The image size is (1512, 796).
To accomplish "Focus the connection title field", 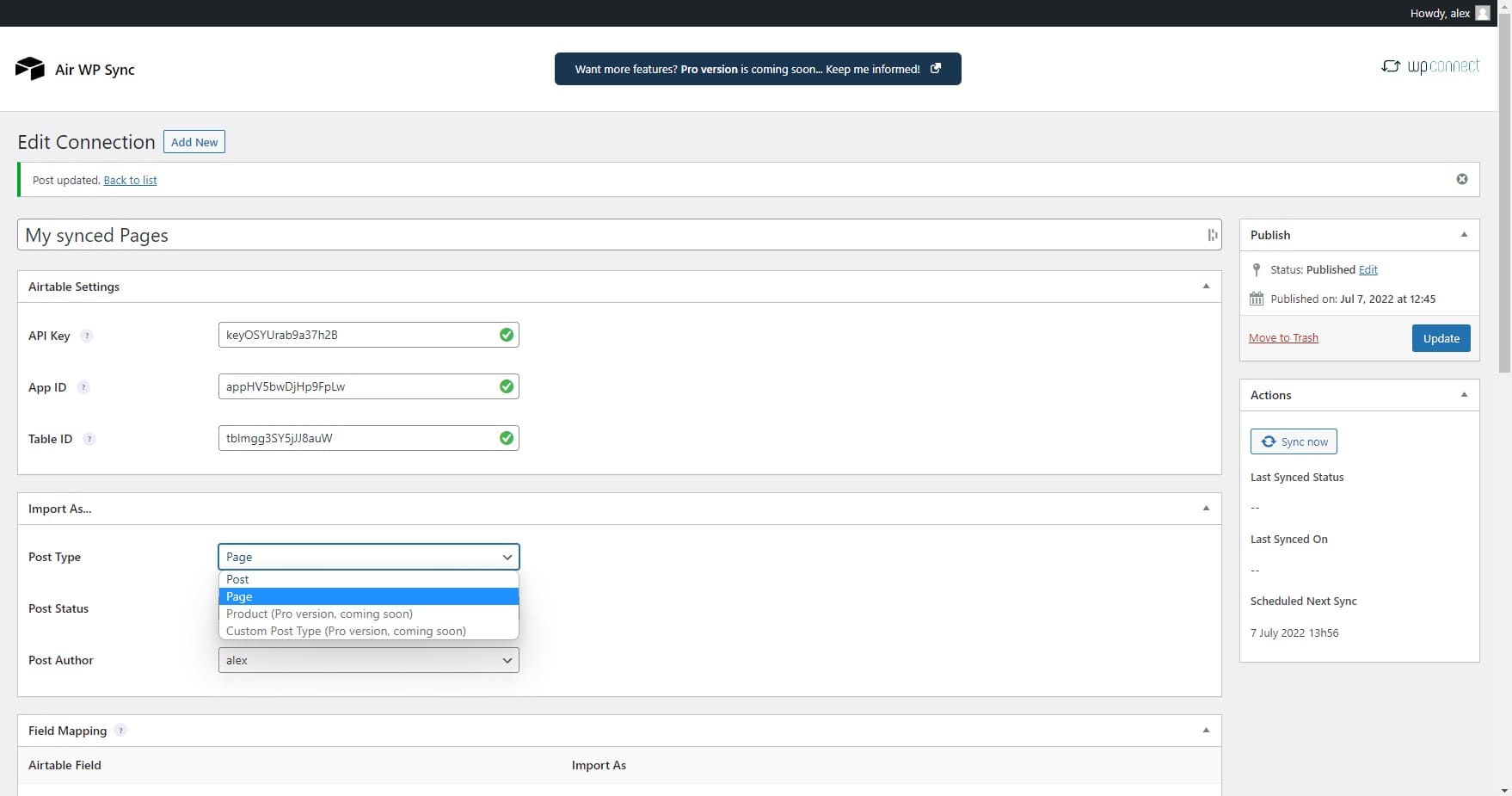I will pyautogui.click(x=619, y=235).
